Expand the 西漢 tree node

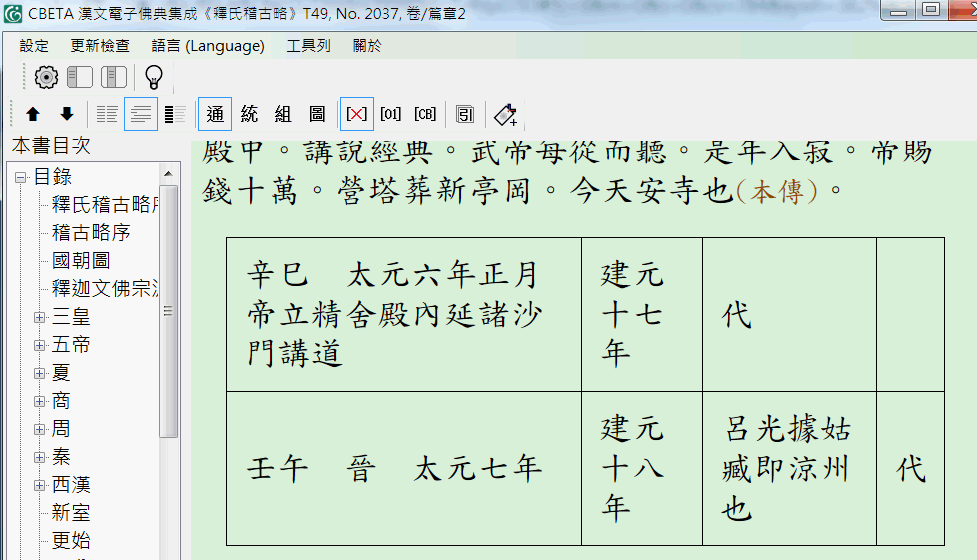[x=40, y=485]
